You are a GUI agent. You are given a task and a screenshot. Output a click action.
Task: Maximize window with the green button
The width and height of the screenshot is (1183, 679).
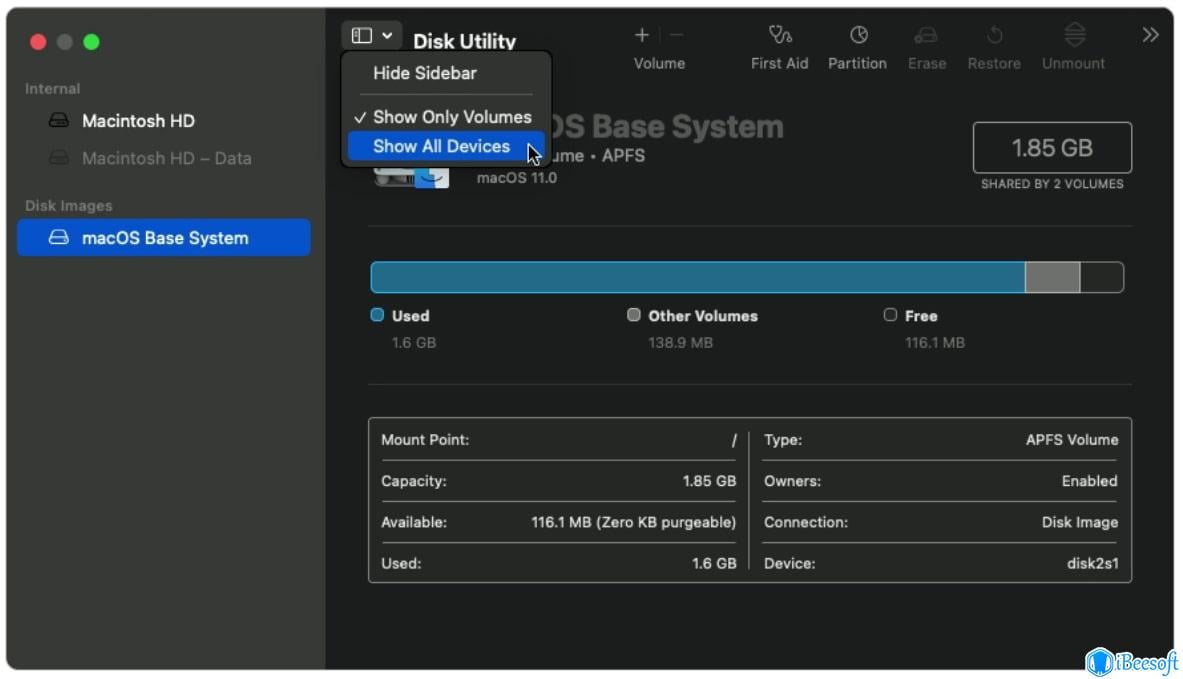pos(91,42)
